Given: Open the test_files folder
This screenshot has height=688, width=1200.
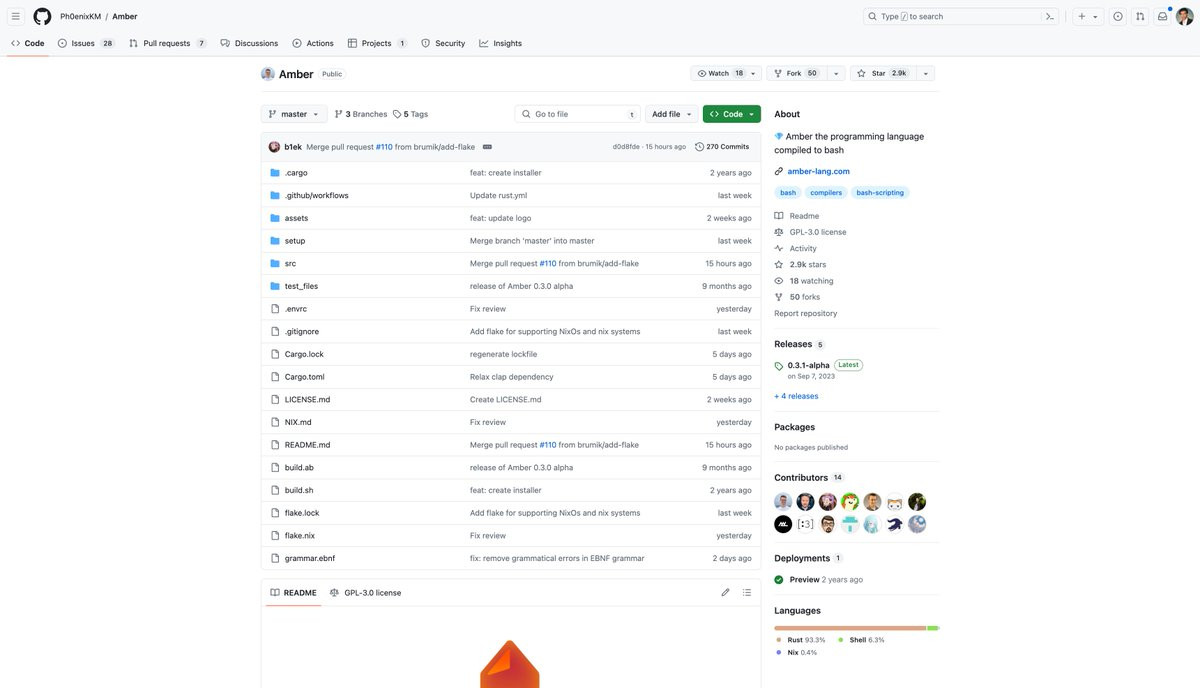Looking at the screenshot, I should click(301, 286).
